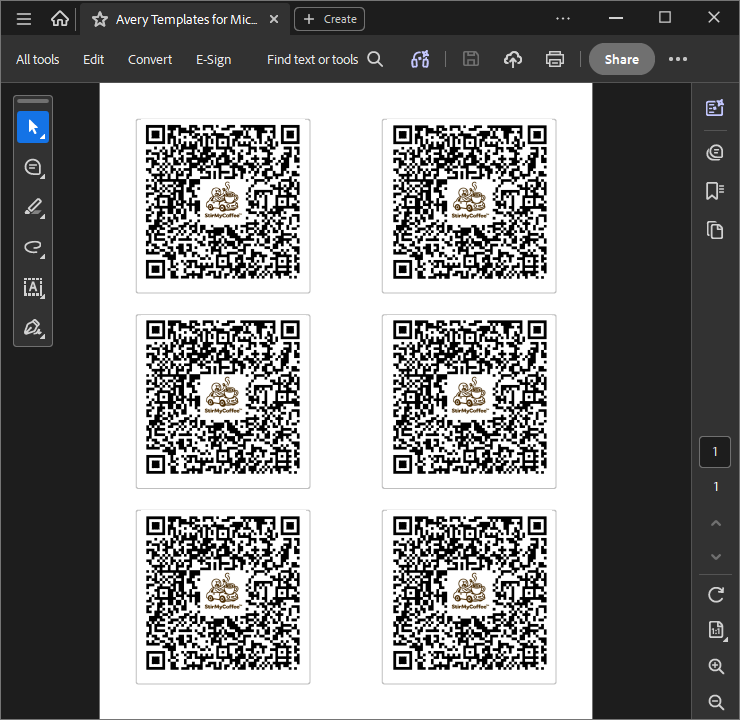Open the Convert menu
The height and width of the screenshot is (720, 740).
click(150, 59)
